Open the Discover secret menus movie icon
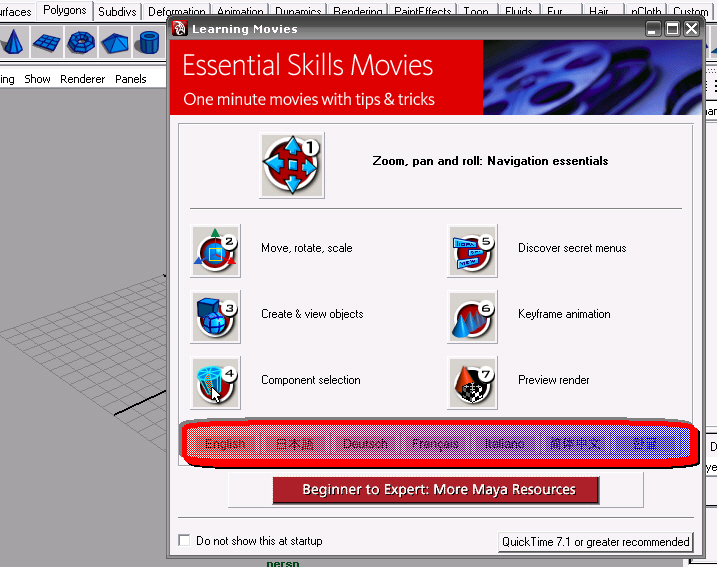717x567 pixels. [472, 251]
